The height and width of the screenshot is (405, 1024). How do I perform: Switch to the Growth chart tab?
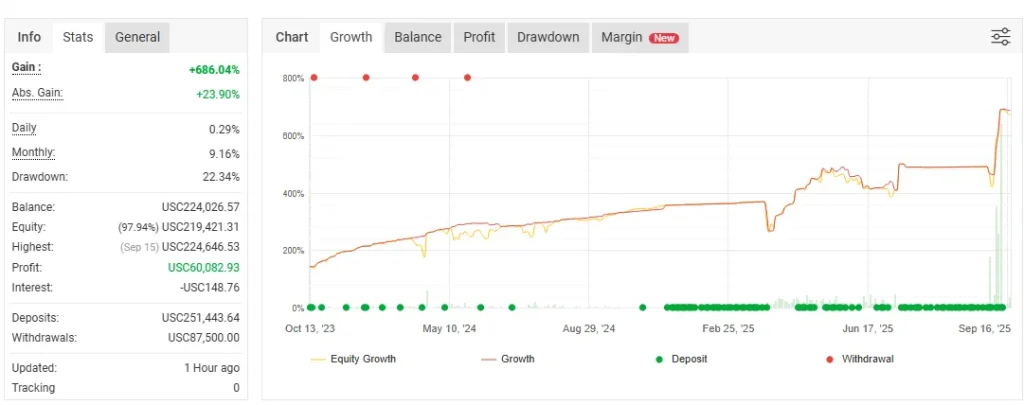click(351, 37)
